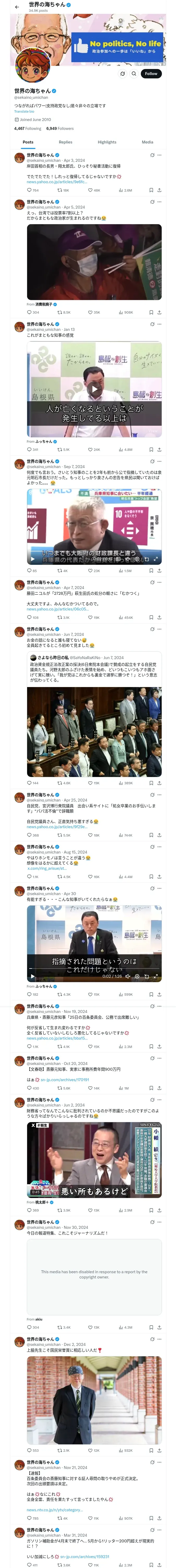Open the view count icon showing 4.8M on the Jan 13 post

[121, 449]
